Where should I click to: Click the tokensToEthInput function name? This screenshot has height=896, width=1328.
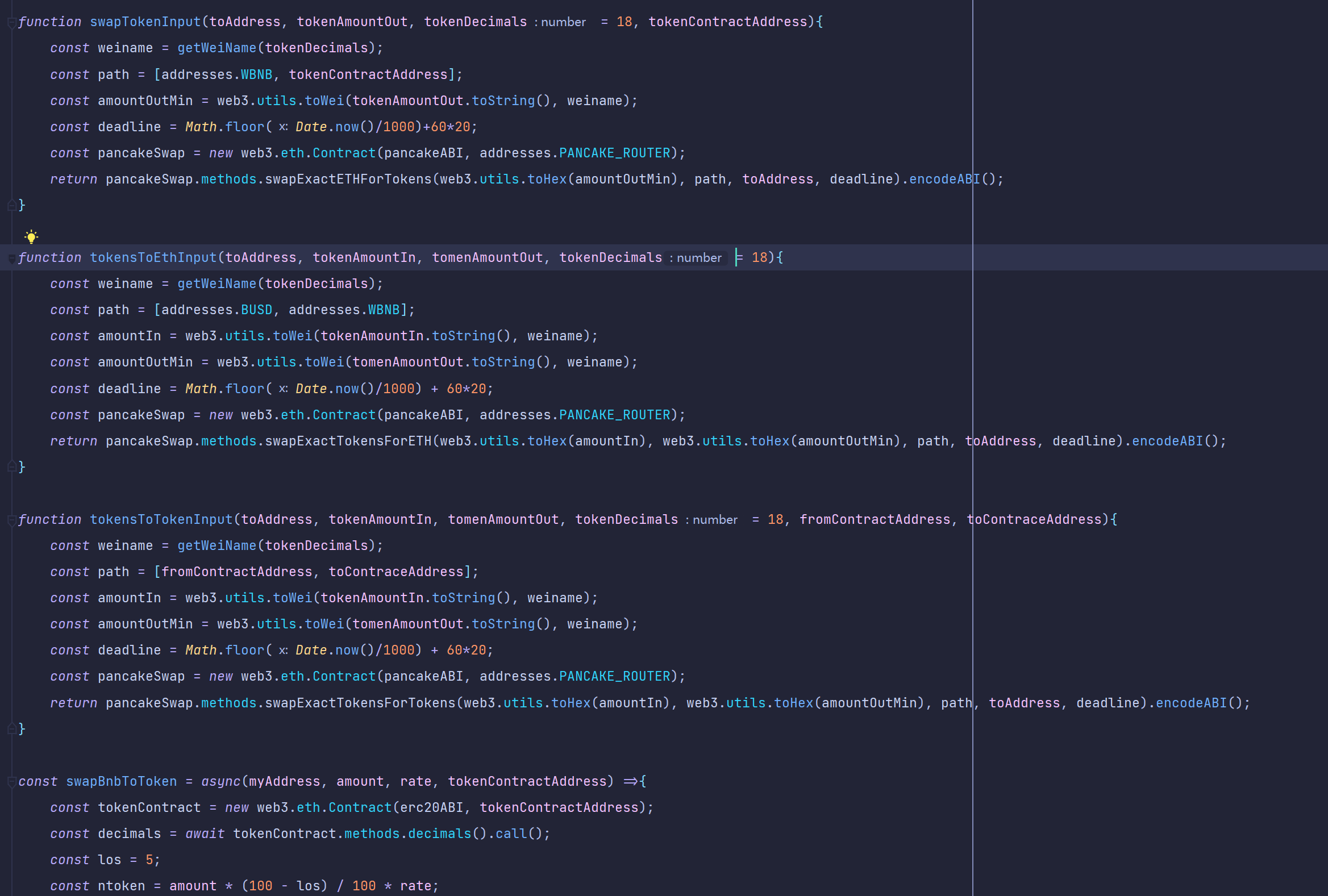pos(153,258)
